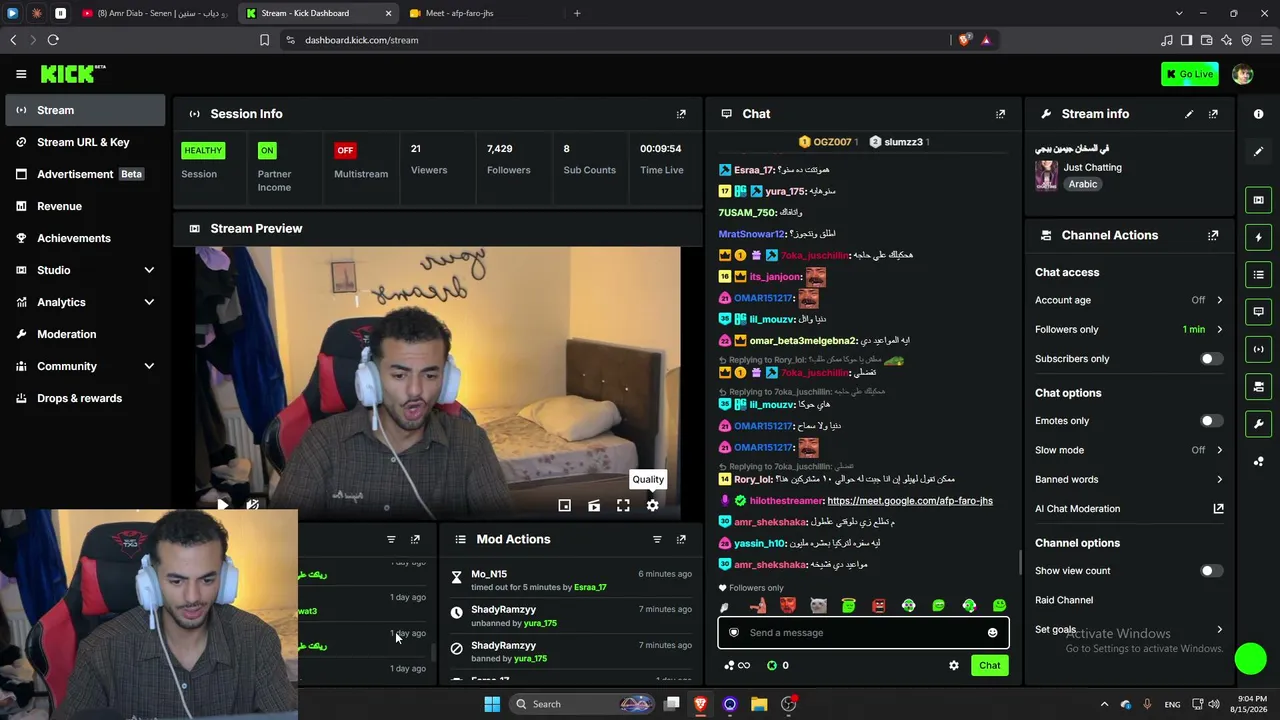1280x720 pixels.
Task: Pop out the Session Info panel
Action: click(x=681, y=114)
